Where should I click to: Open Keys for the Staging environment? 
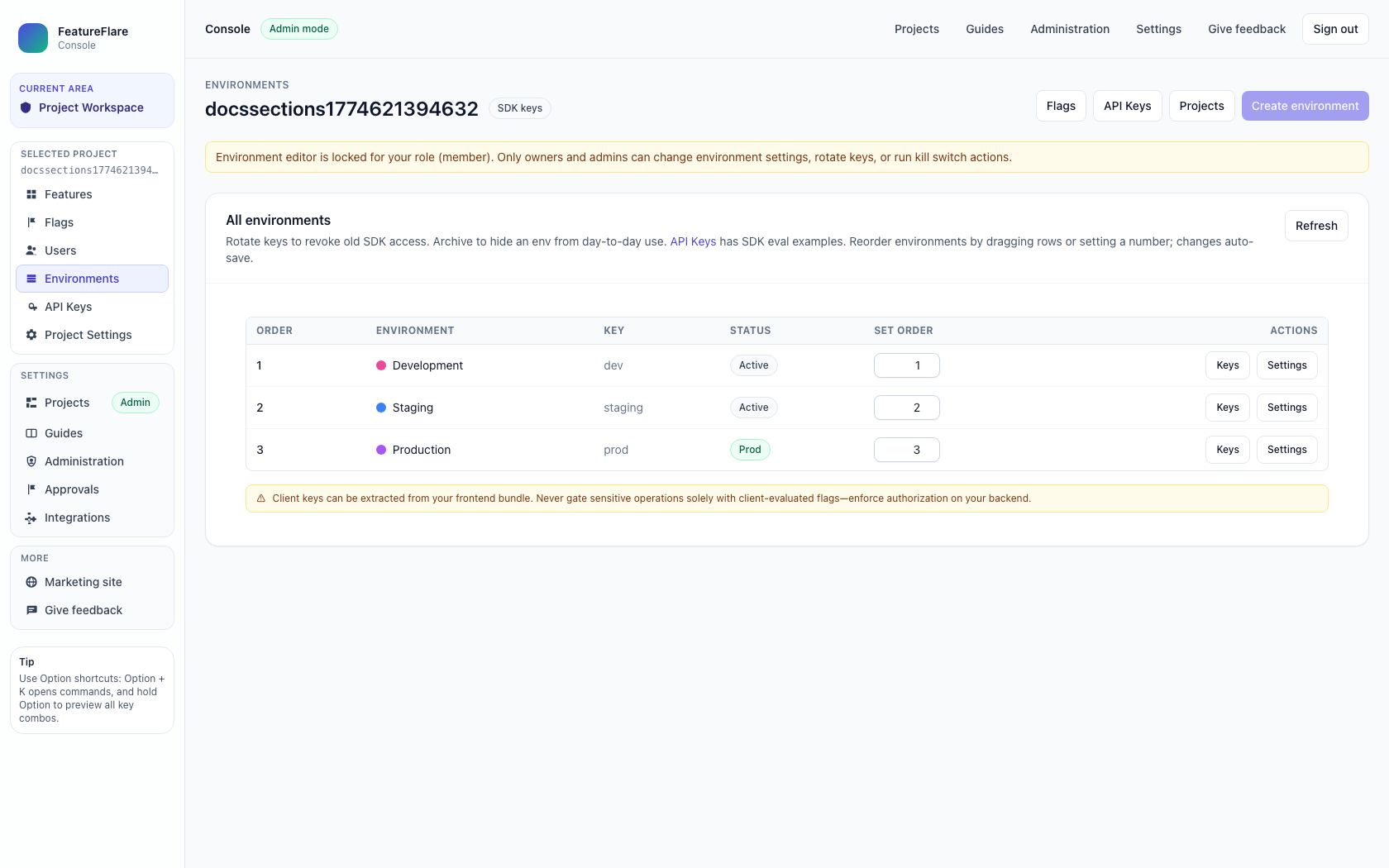pos(1228,408)
